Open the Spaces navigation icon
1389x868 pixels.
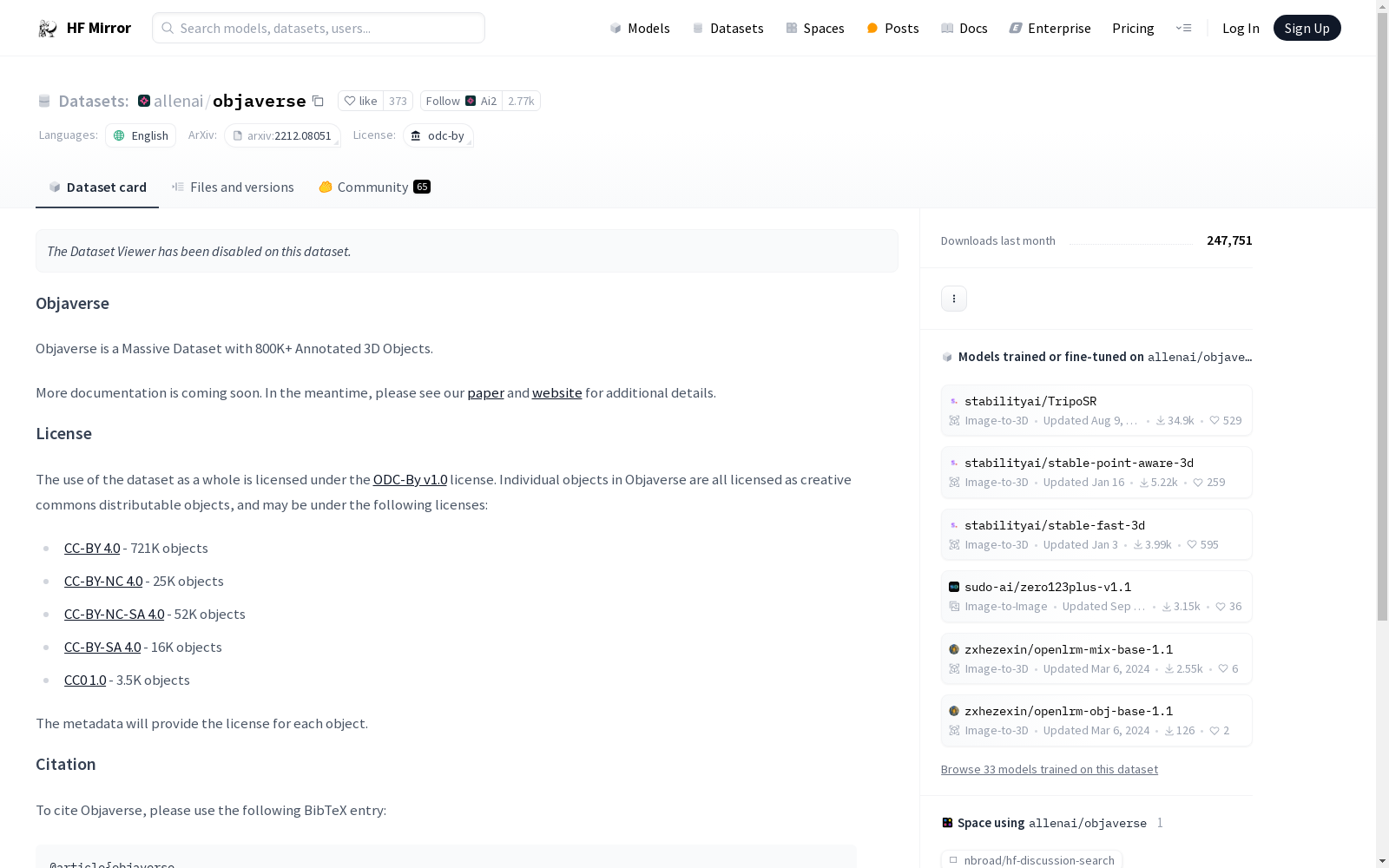(792, 29)
